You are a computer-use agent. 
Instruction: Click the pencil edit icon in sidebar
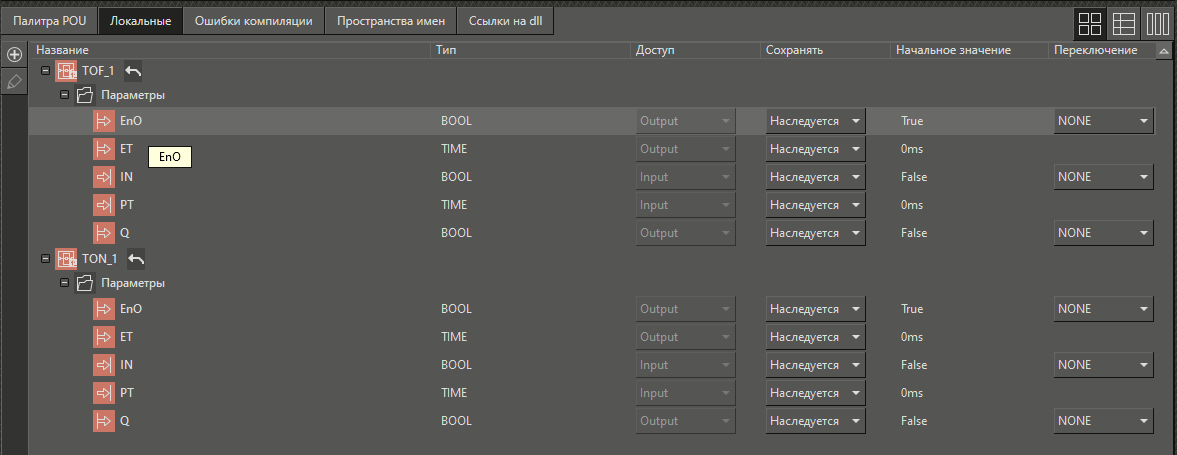click(14, 81)
